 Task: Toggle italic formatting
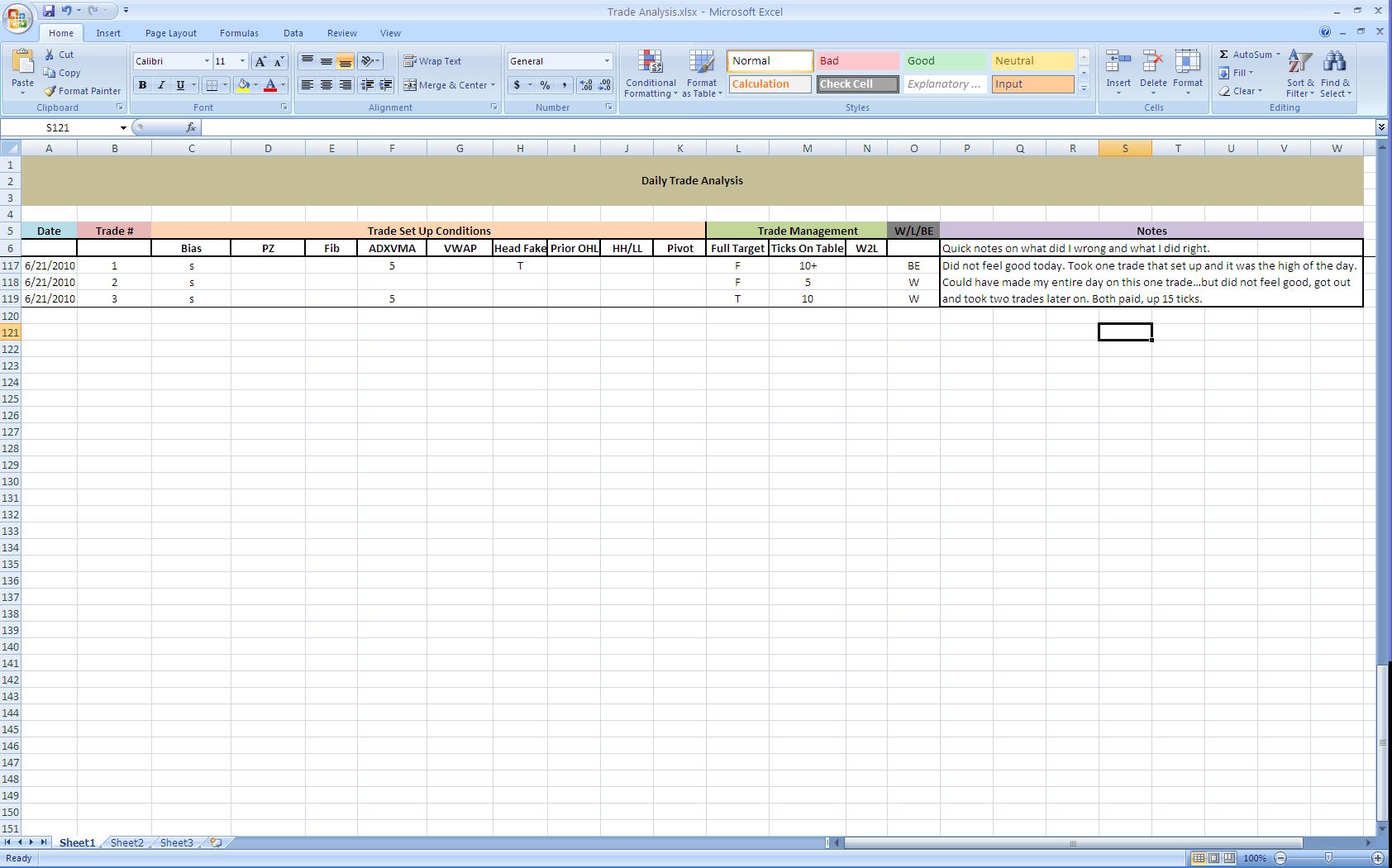coord(161,85)
